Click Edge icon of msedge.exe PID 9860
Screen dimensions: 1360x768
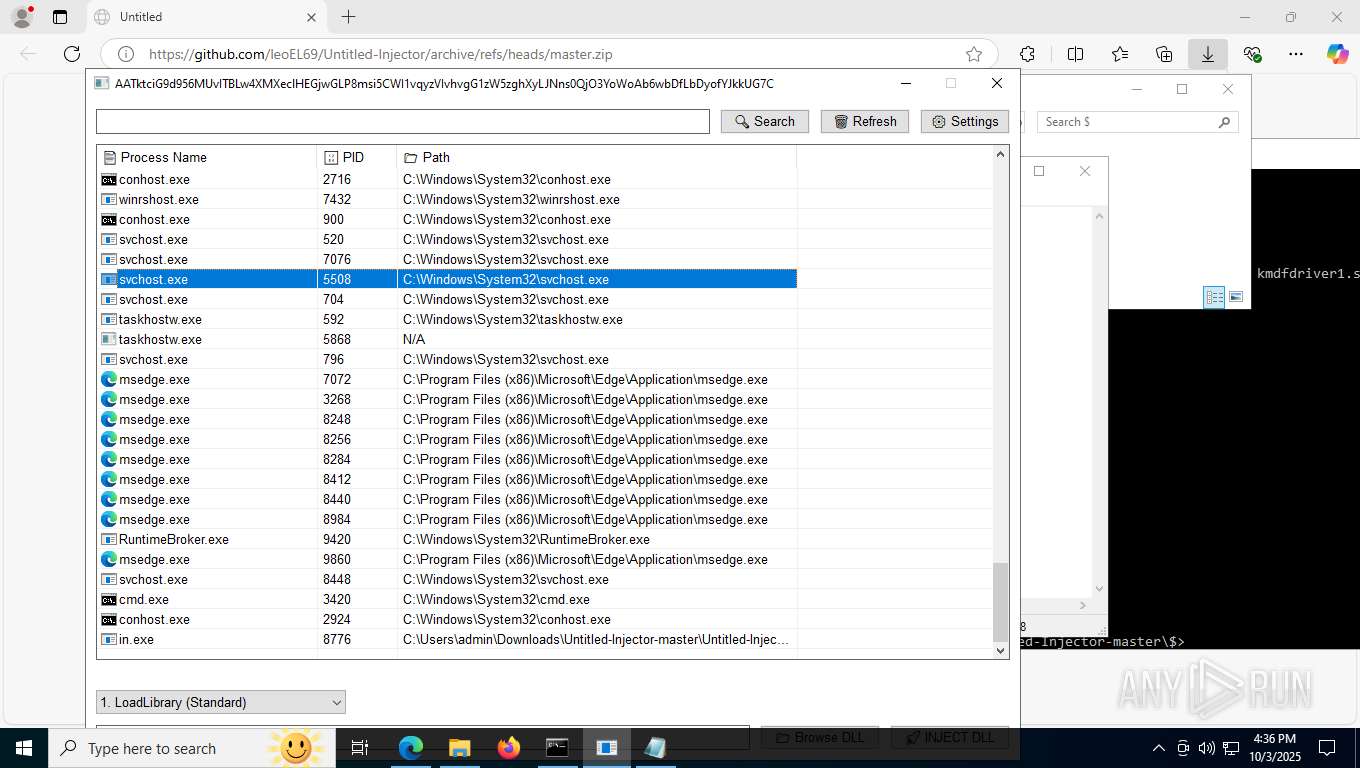(x=109, y=559)
